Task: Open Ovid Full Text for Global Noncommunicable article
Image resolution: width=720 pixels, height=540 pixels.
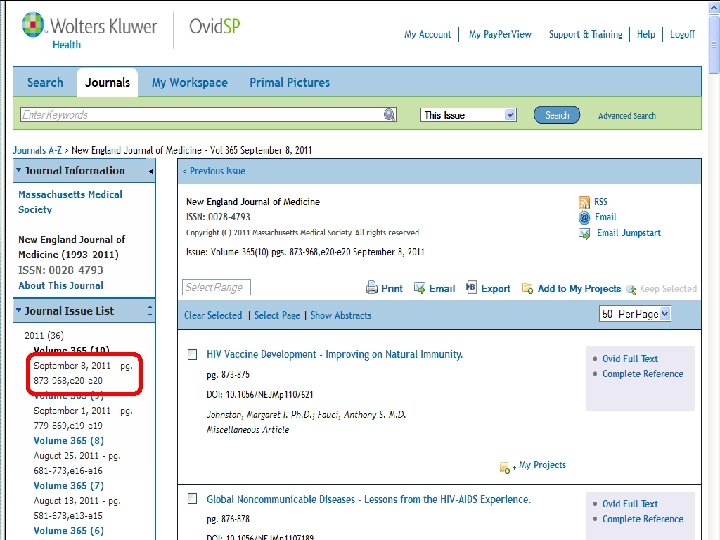Action: 630,504
